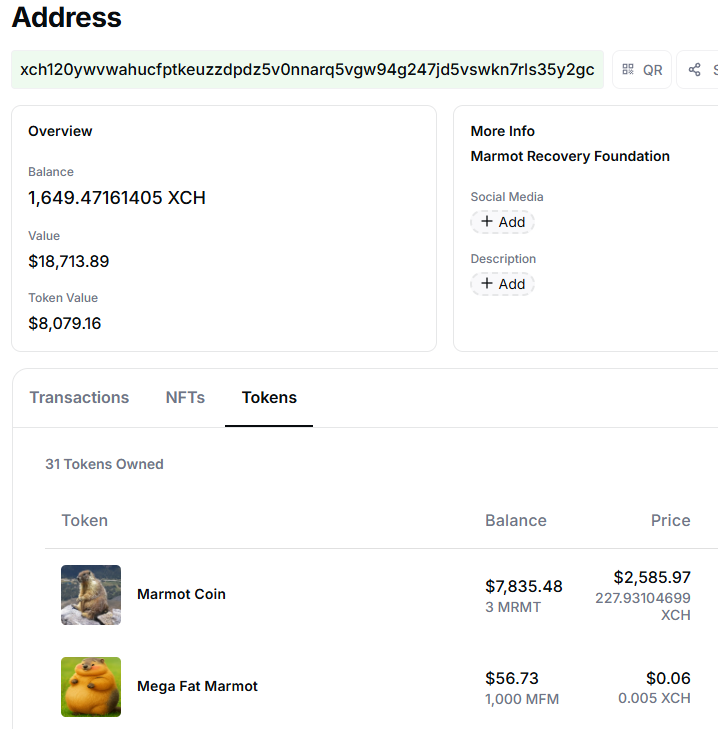Screen dimensions: 718x729
Task: Click the Token column header
Action: click(85, 520)
